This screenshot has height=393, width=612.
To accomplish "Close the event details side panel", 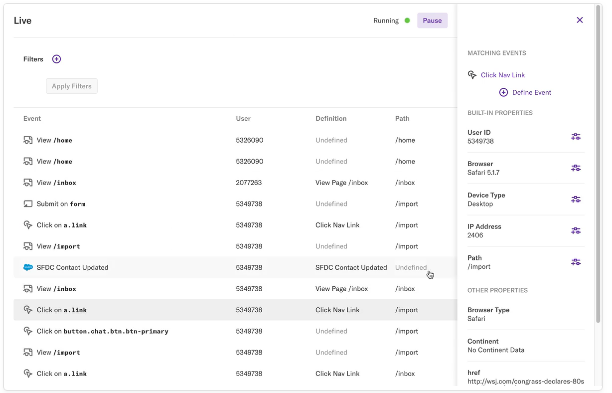I will click(580, 20).
